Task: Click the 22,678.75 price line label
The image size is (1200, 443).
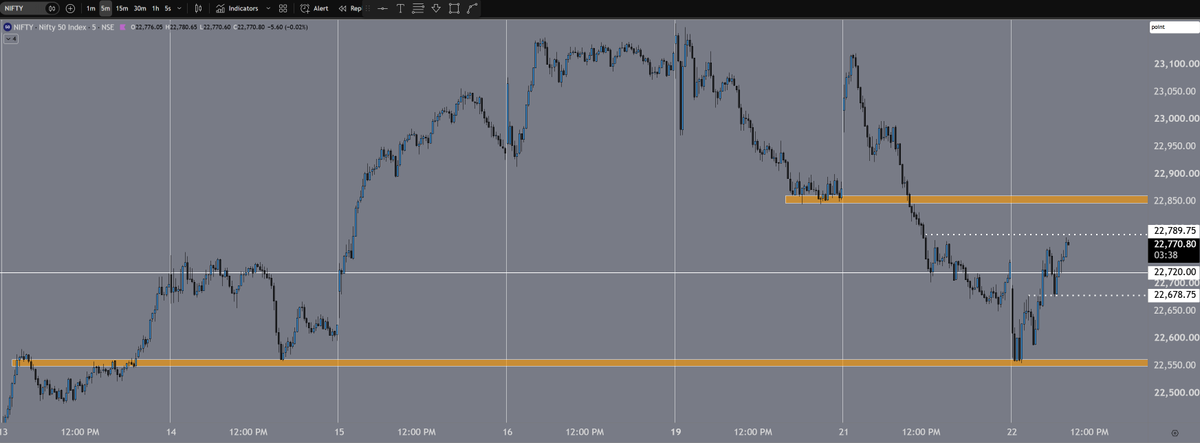Action: point(1172,295)
